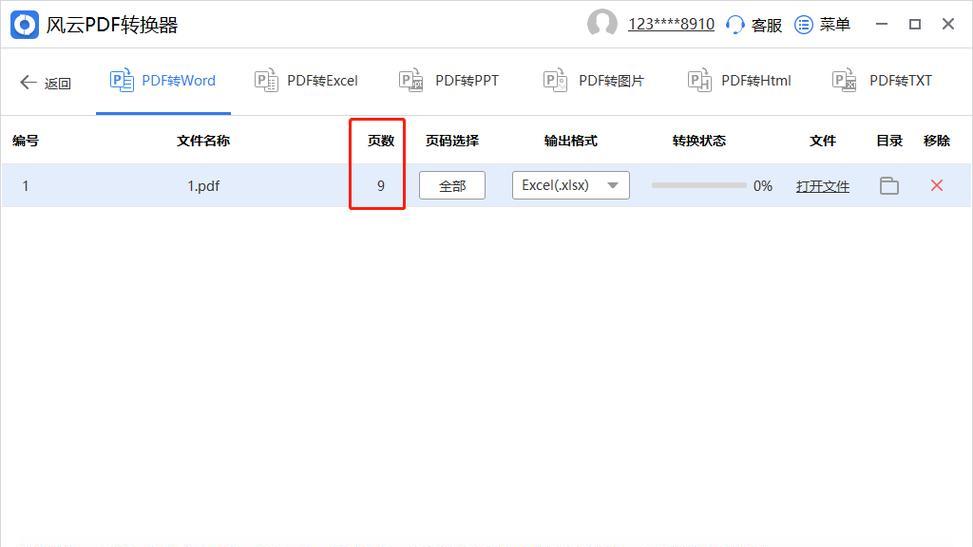This screenshot has width=973, height=547.
Task: Click the 菜单 list icon
Action: pos(804,25)
